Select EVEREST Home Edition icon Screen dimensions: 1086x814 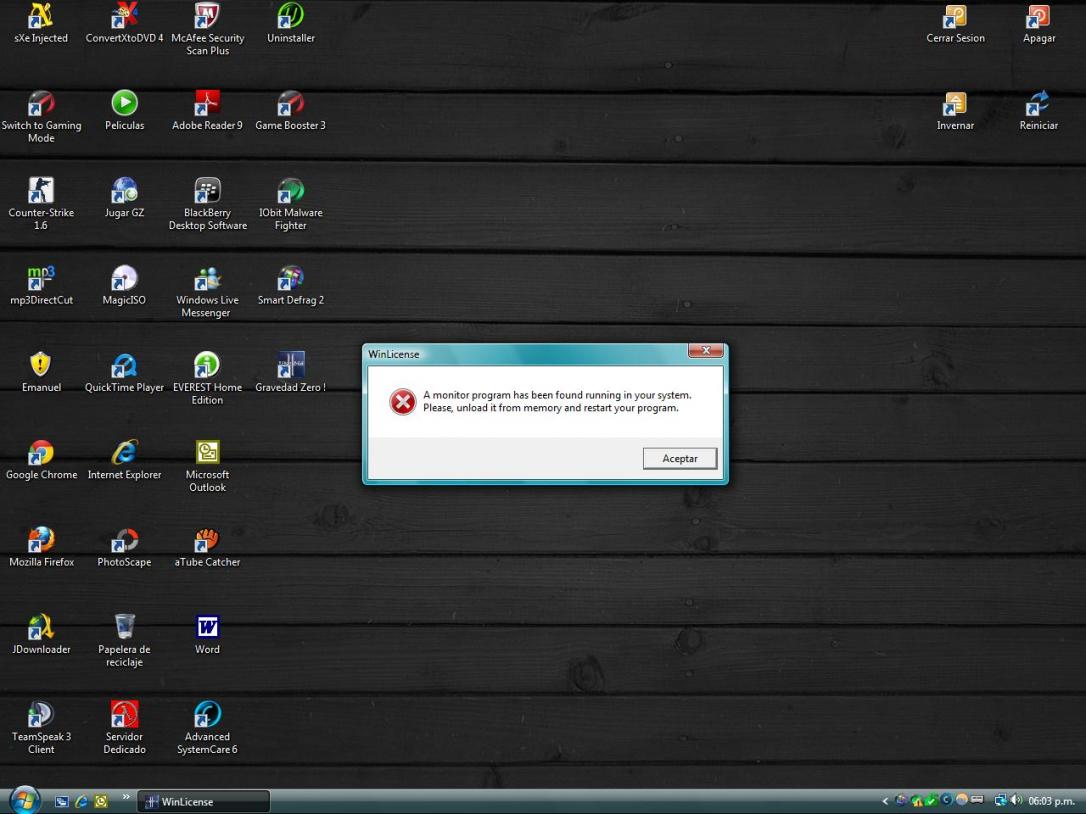click(x=207, y=378)
